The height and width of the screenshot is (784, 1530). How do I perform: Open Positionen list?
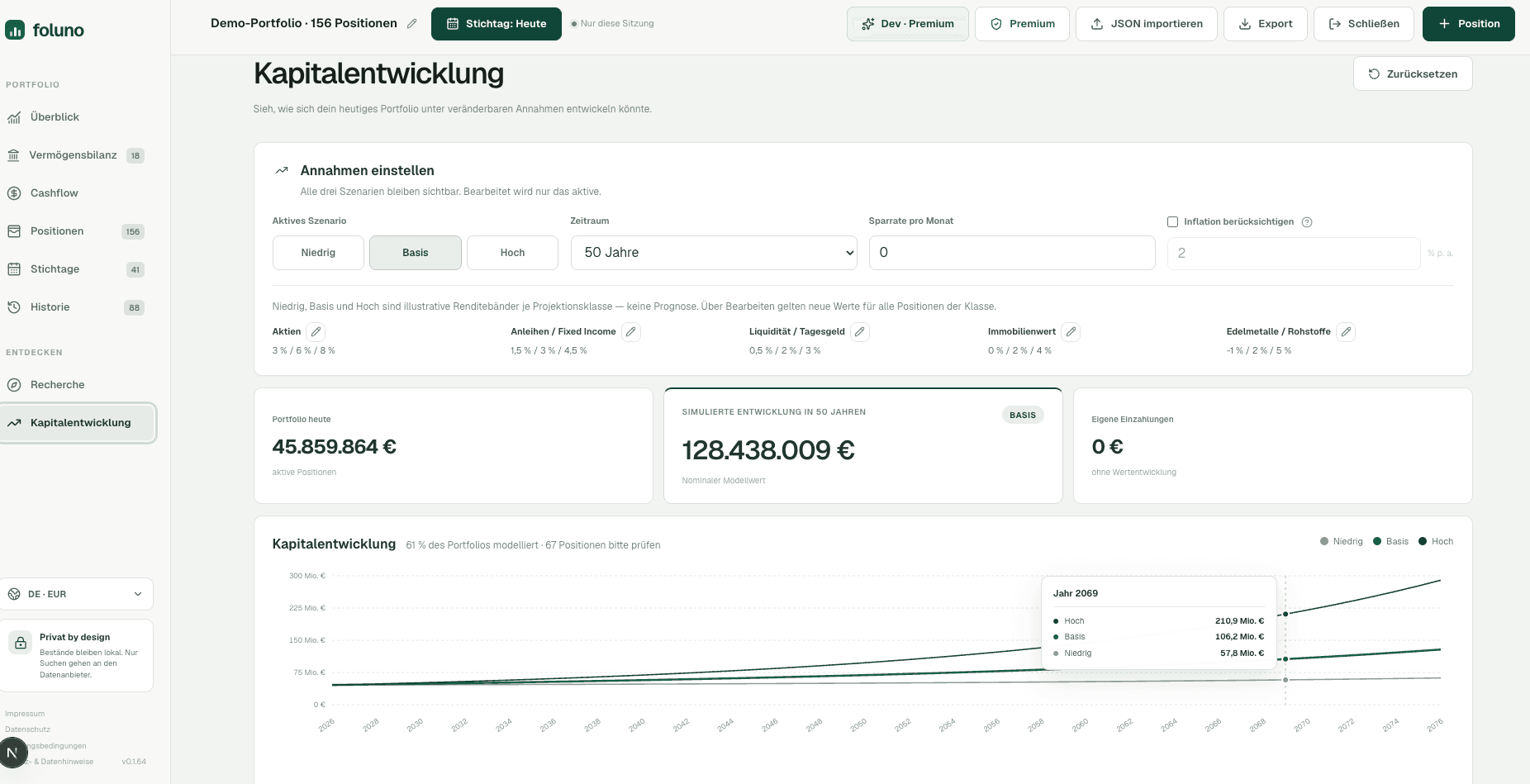[78, 231]
